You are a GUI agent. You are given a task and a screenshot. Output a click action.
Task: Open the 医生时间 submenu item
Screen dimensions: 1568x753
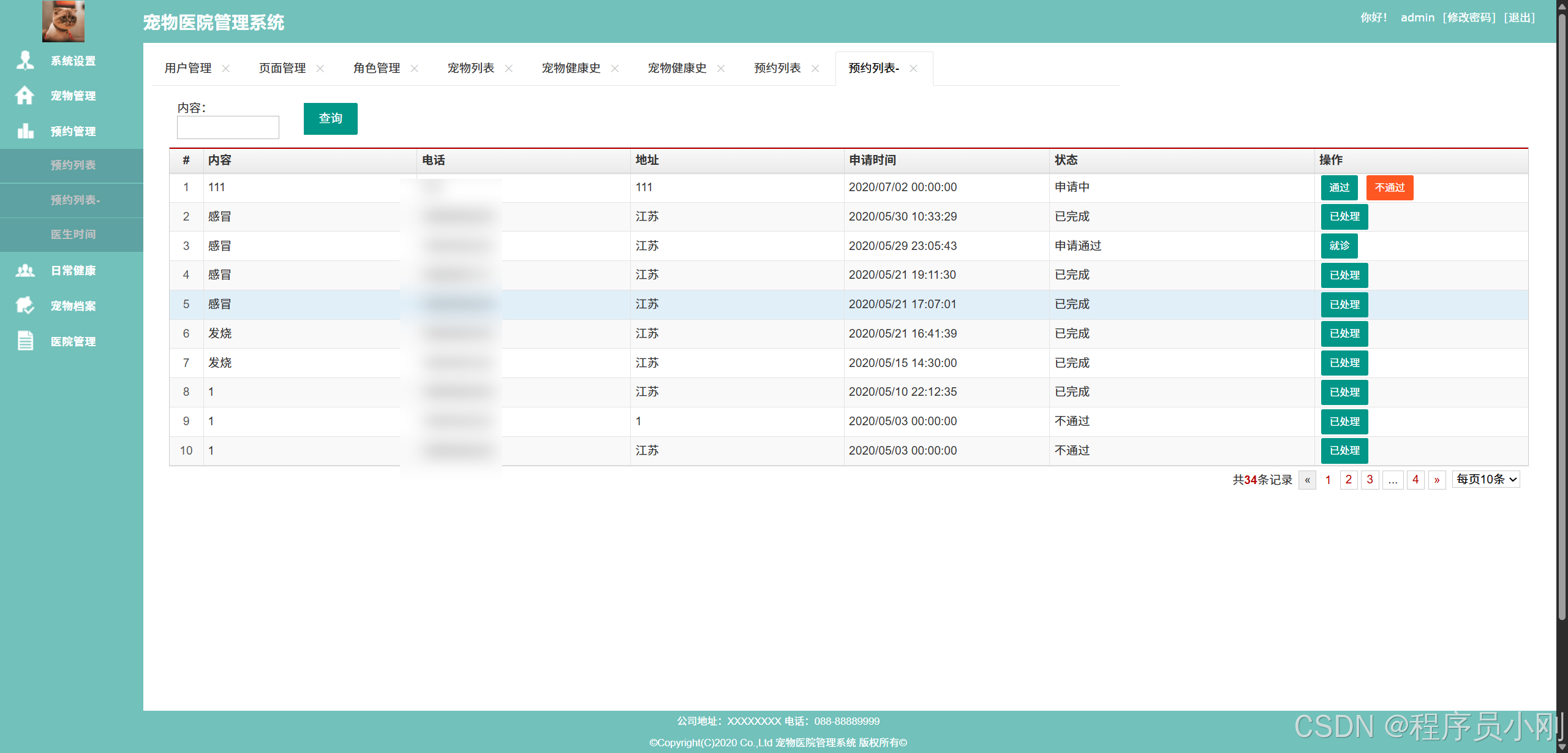73,234
